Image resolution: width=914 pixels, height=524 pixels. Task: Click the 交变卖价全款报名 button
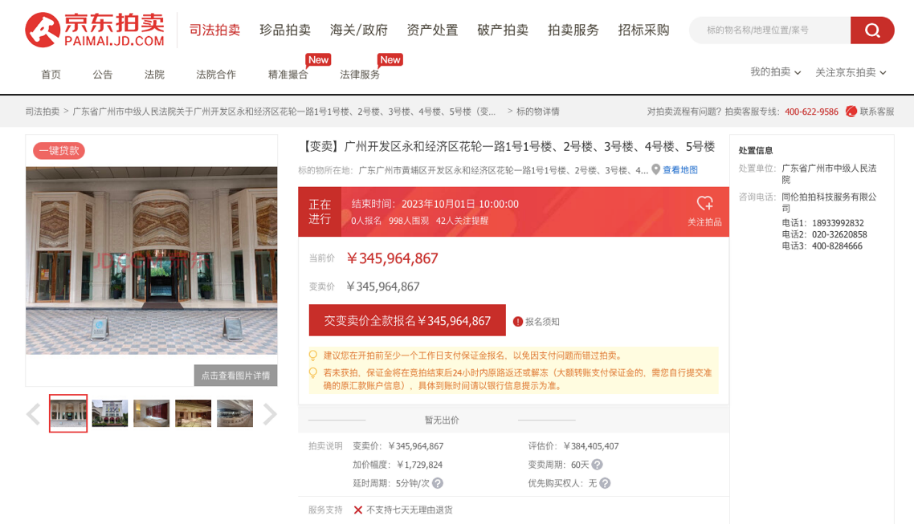pos(407,321)
